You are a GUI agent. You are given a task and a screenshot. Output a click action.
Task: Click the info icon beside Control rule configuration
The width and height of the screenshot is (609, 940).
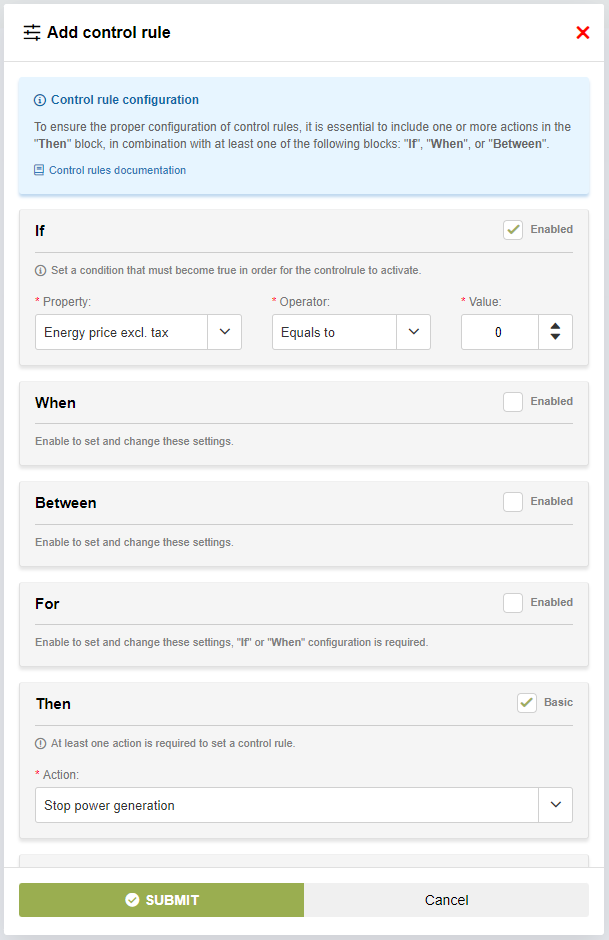[x=40, y=100]
